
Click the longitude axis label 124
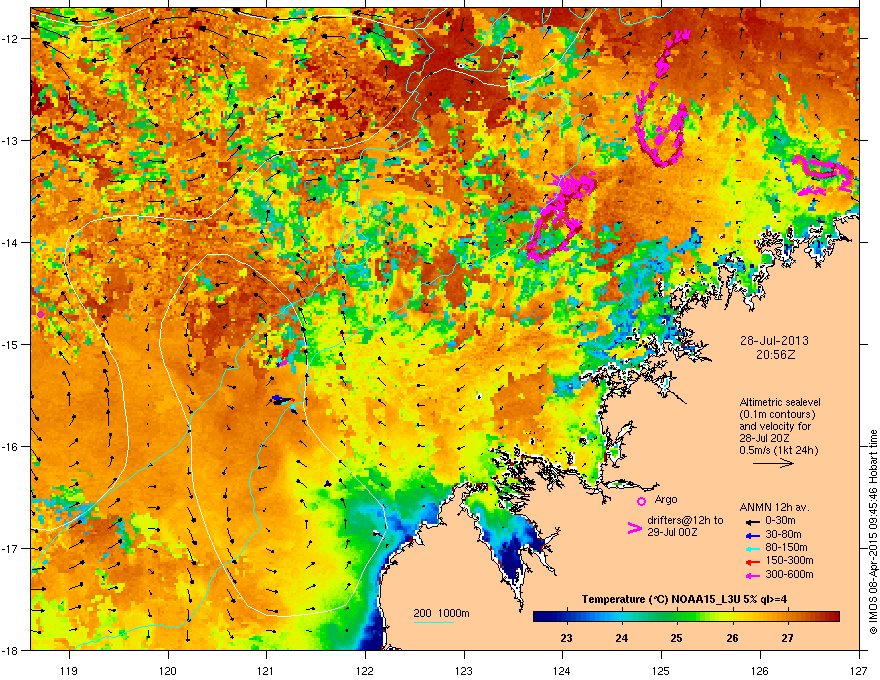[x=562, y=670]
